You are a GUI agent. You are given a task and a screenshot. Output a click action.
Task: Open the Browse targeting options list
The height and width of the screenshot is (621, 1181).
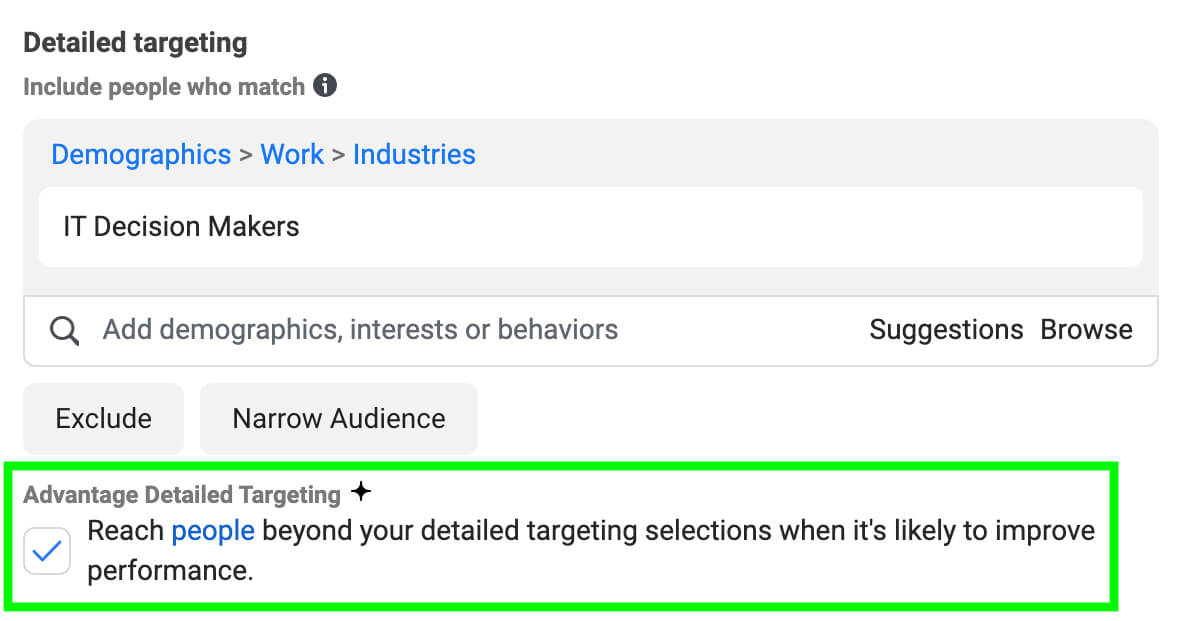(1086, 330)
